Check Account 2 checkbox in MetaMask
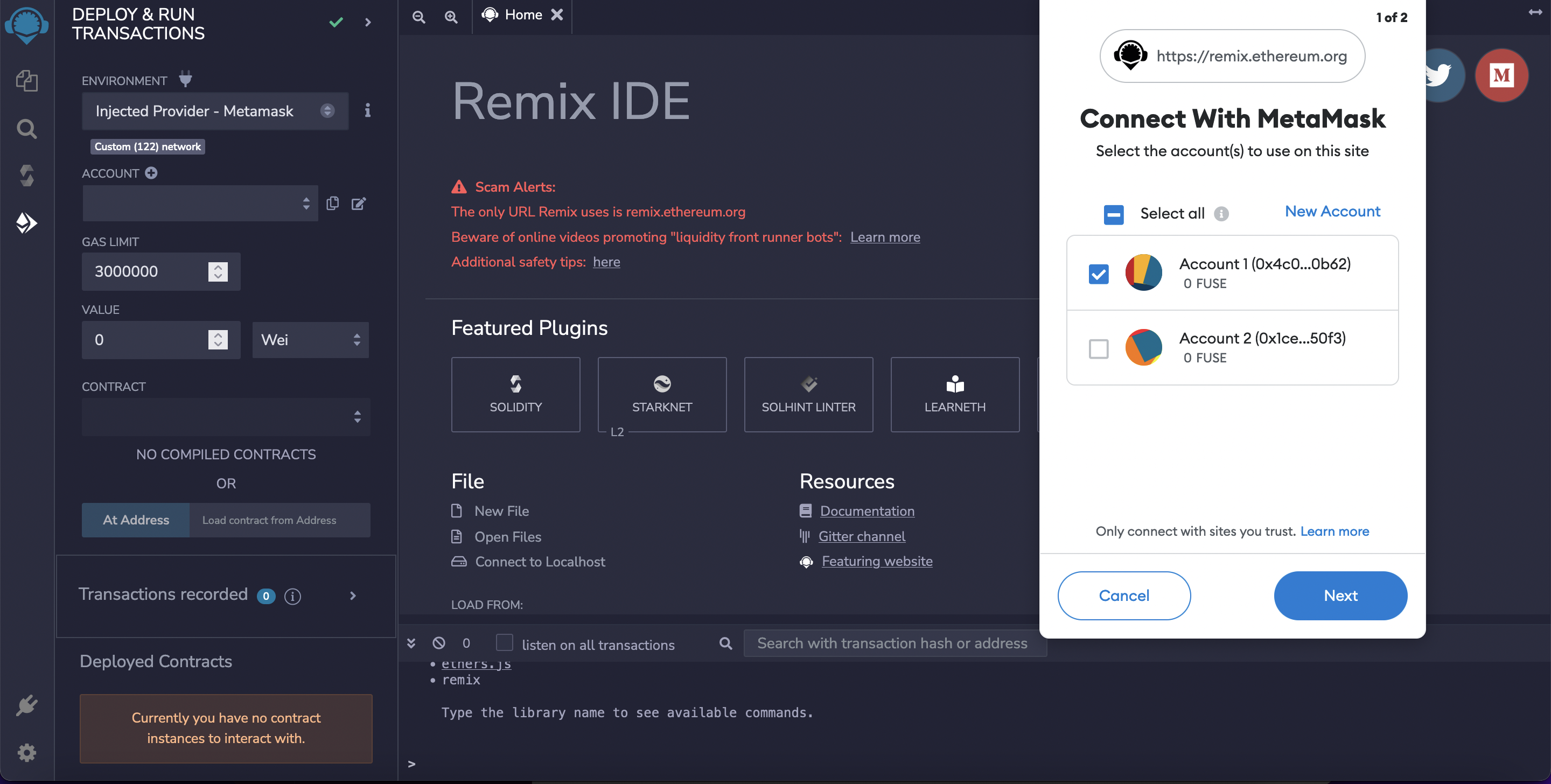Image resolution: width=1551 pixels, height=784 pixels. pyautogui.click(x=1098, y=348)
